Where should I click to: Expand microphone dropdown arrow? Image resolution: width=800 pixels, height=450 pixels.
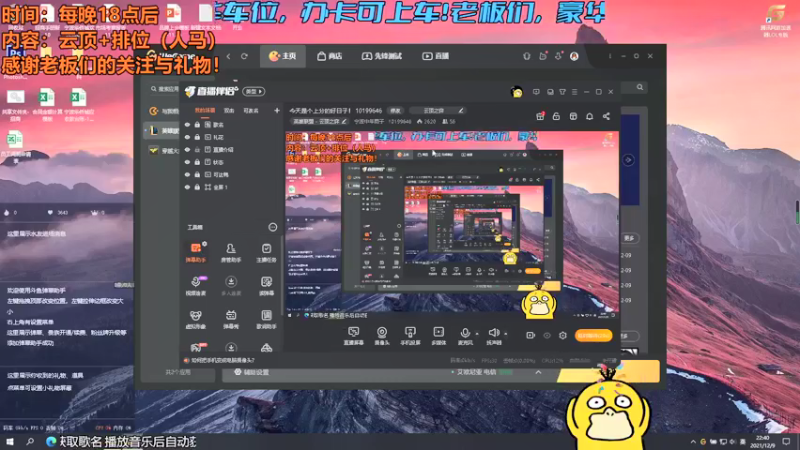(x=477, y=334)
